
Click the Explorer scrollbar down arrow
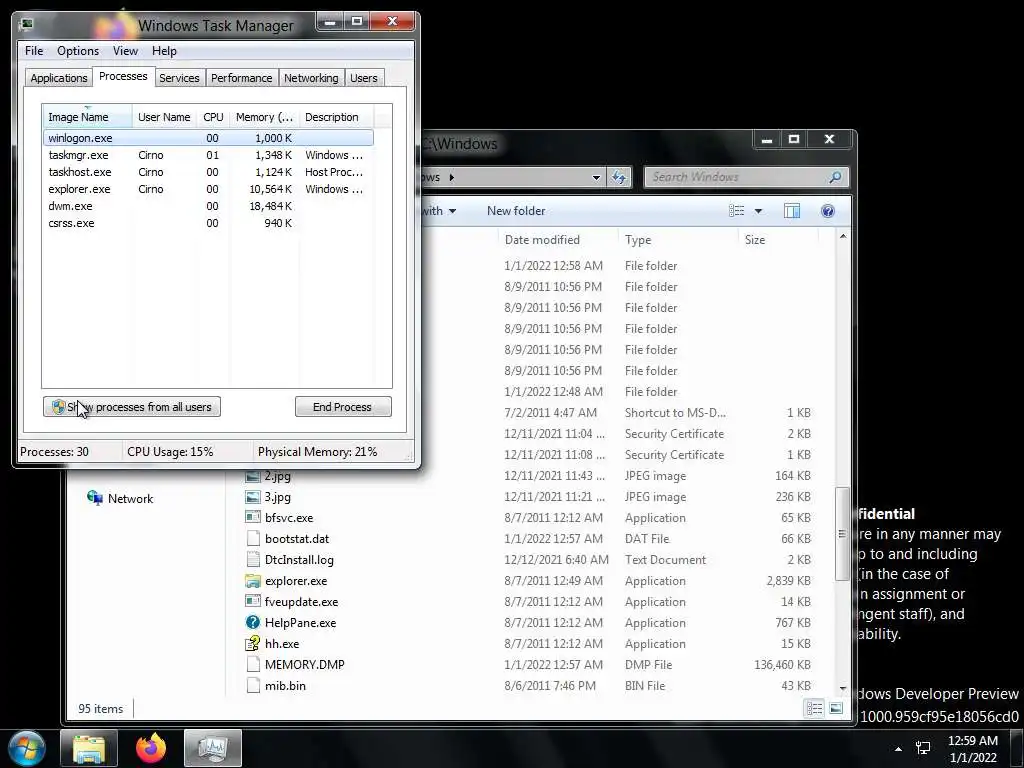(x=842, y=688)
